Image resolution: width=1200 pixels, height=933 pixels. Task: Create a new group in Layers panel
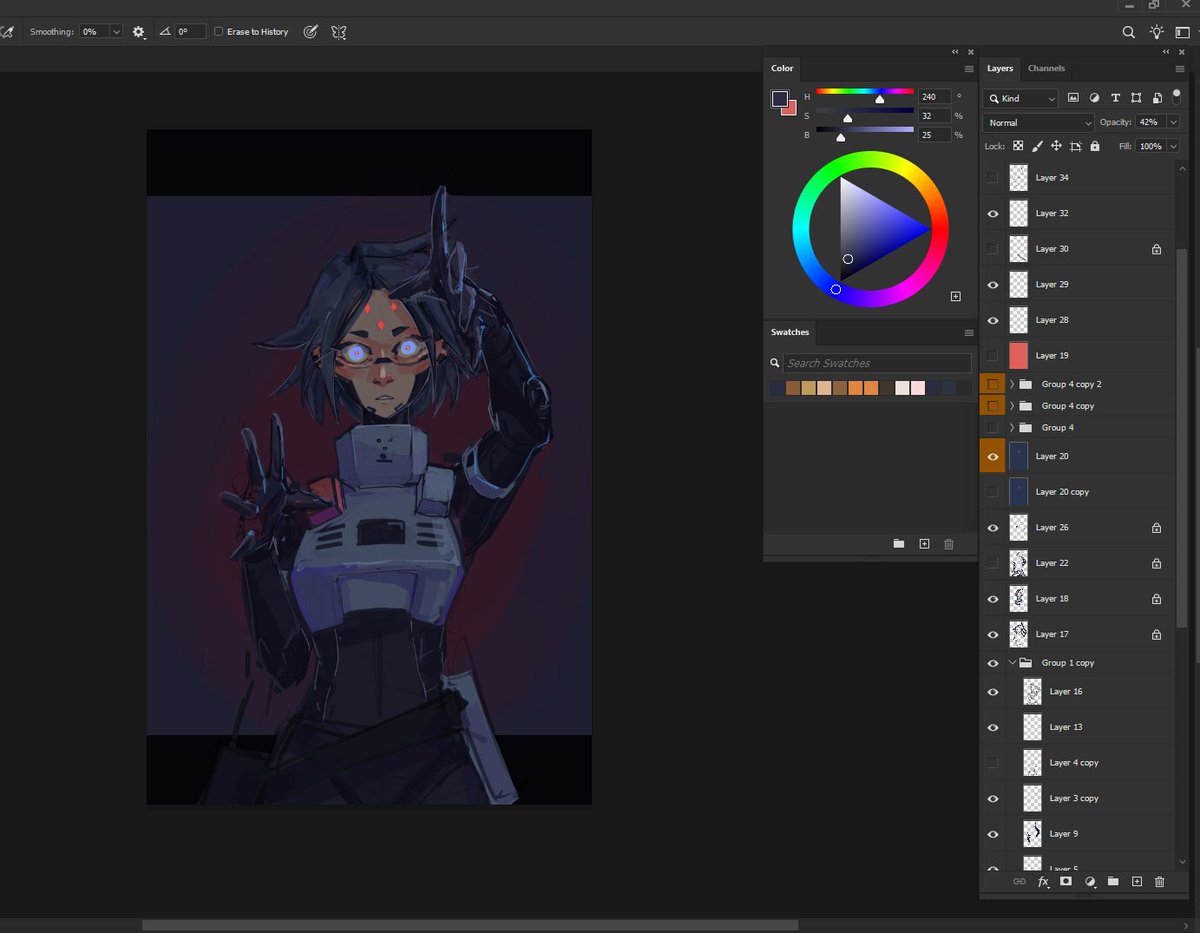click(x=1113, y=882)
